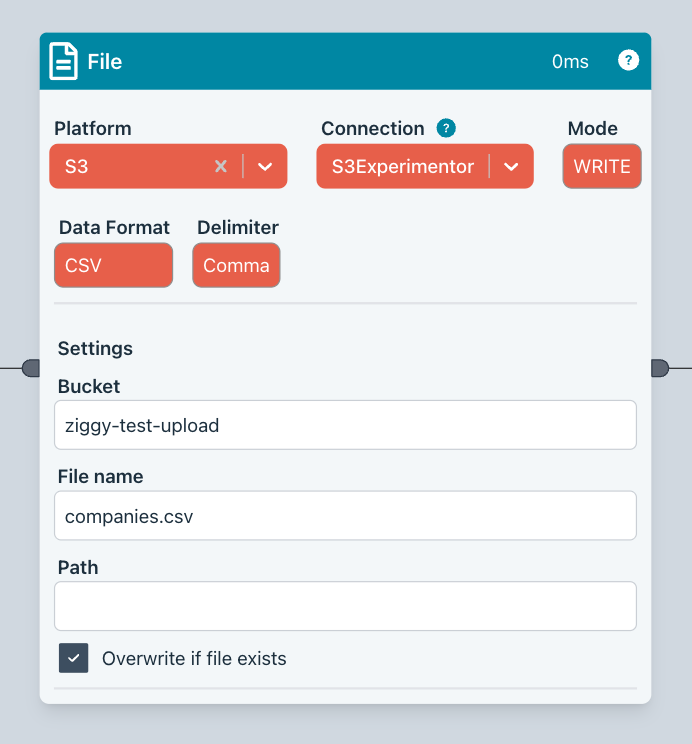Viewport: 692px width, 744px height.
Task: Open the Delimiter Comma selector
Action: click(236, 265)
